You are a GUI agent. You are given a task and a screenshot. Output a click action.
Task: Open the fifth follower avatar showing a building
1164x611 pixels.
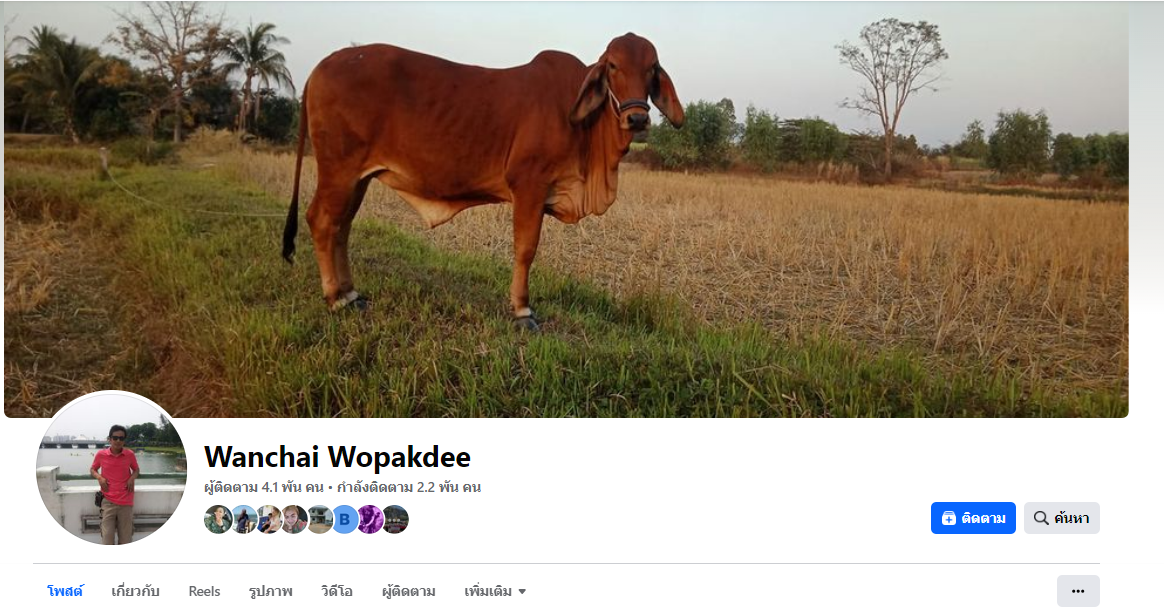pos(320,519)
